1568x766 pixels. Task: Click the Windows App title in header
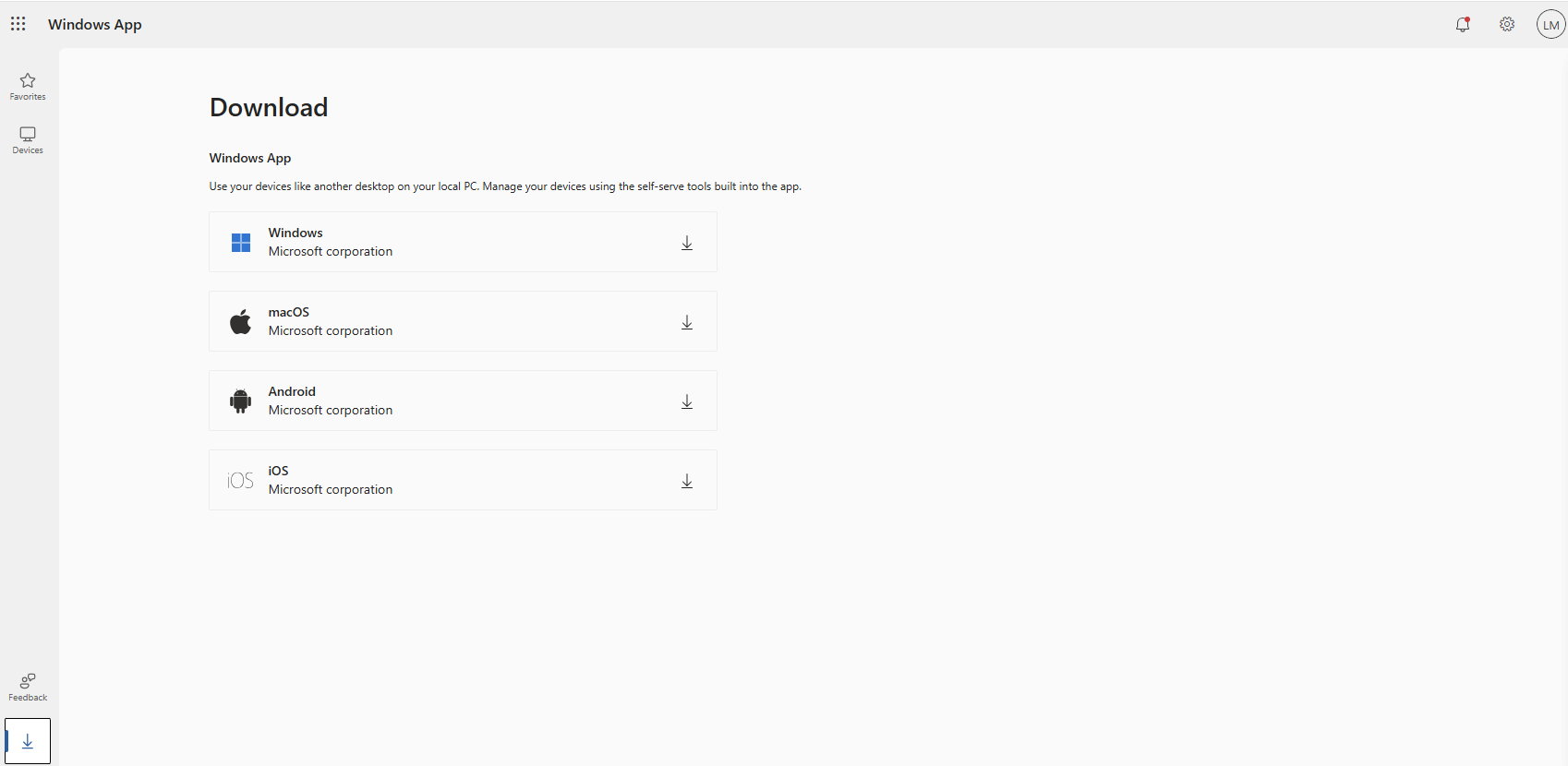tap(95, 25)
